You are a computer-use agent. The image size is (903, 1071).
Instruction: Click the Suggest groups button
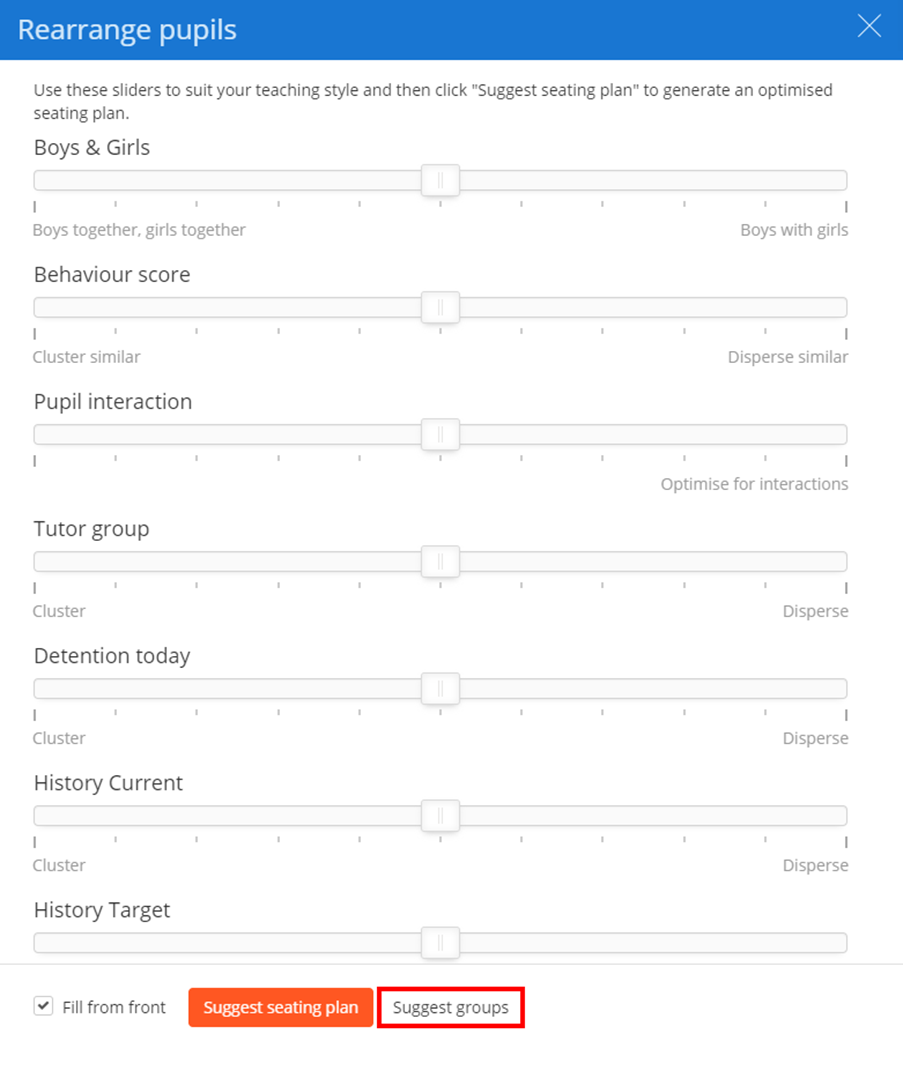pyautogui.click(x=450, y=1008)
